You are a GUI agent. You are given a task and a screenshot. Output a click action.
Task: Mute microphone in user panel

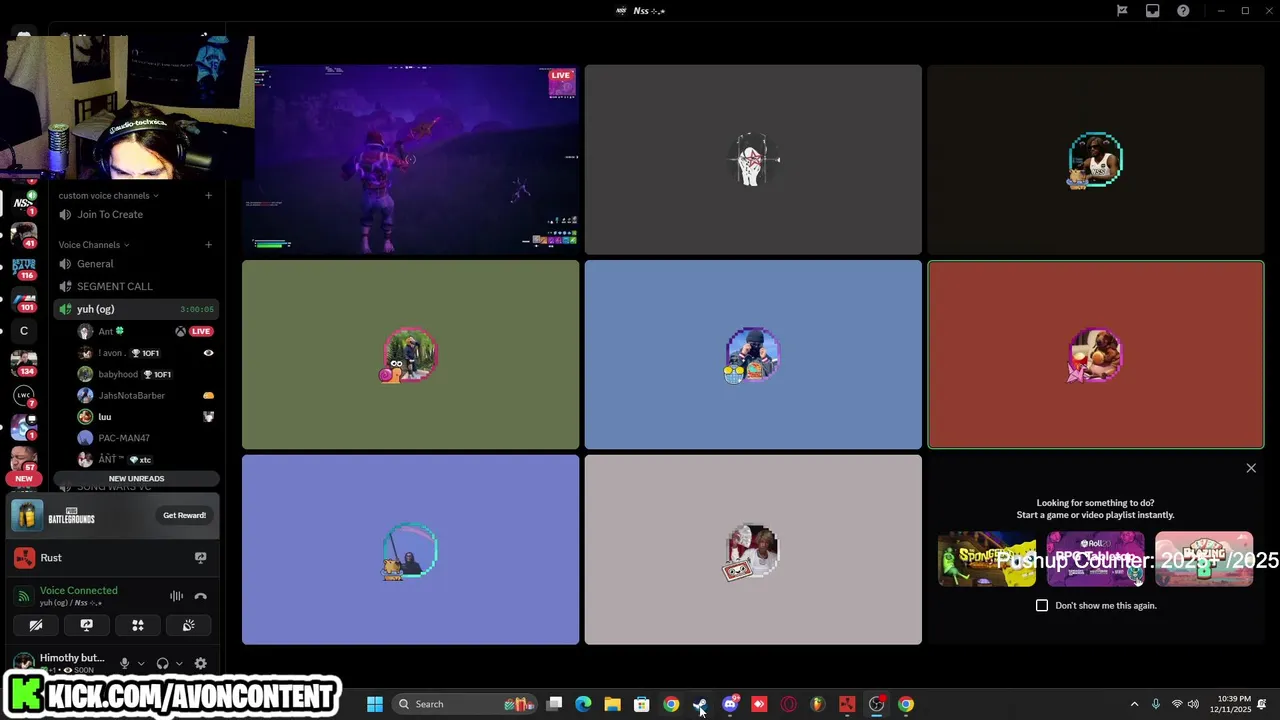[124, 663]
